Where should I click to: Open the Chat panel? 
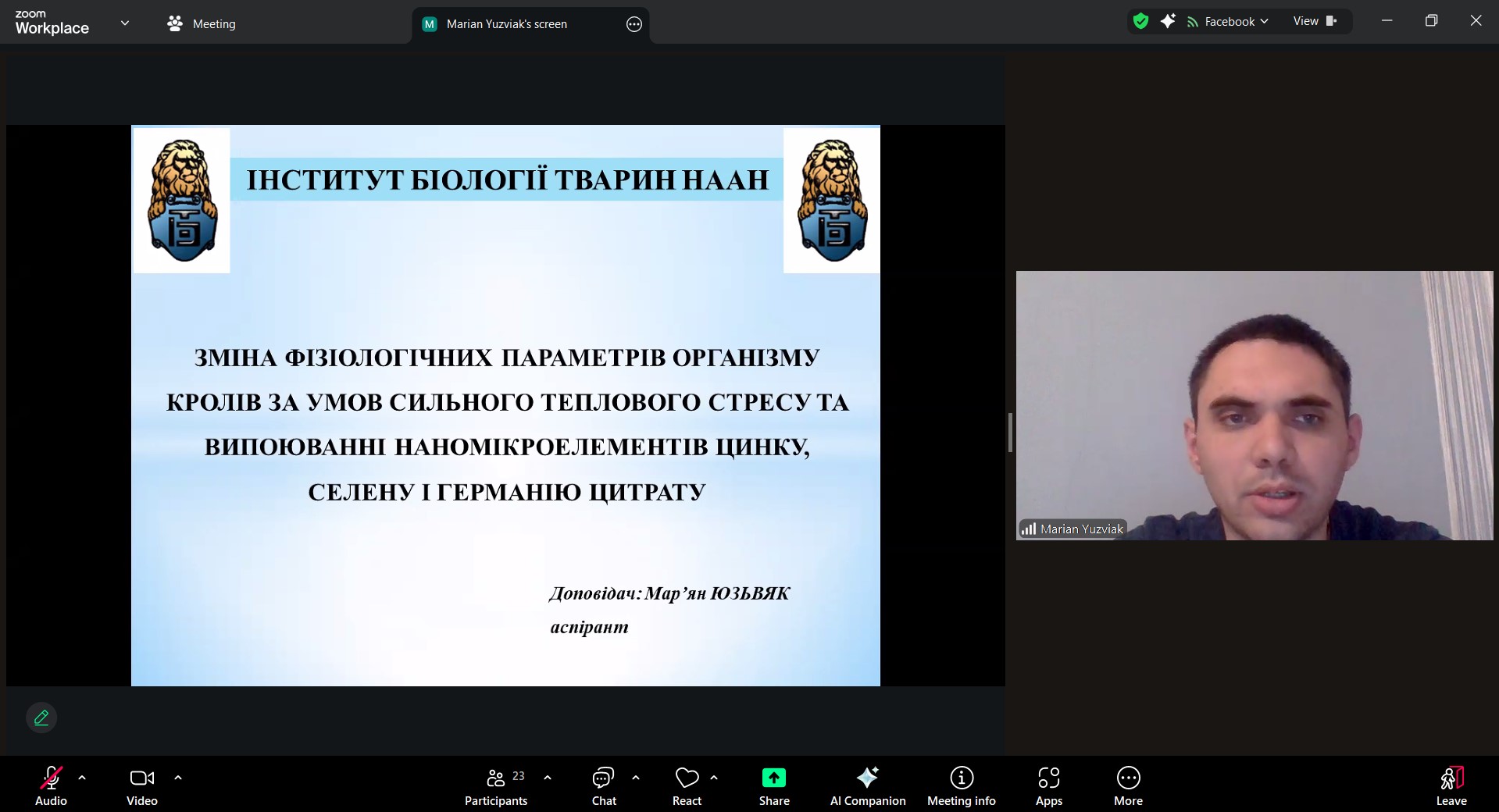pyautogui.click(x=603, y=785)
